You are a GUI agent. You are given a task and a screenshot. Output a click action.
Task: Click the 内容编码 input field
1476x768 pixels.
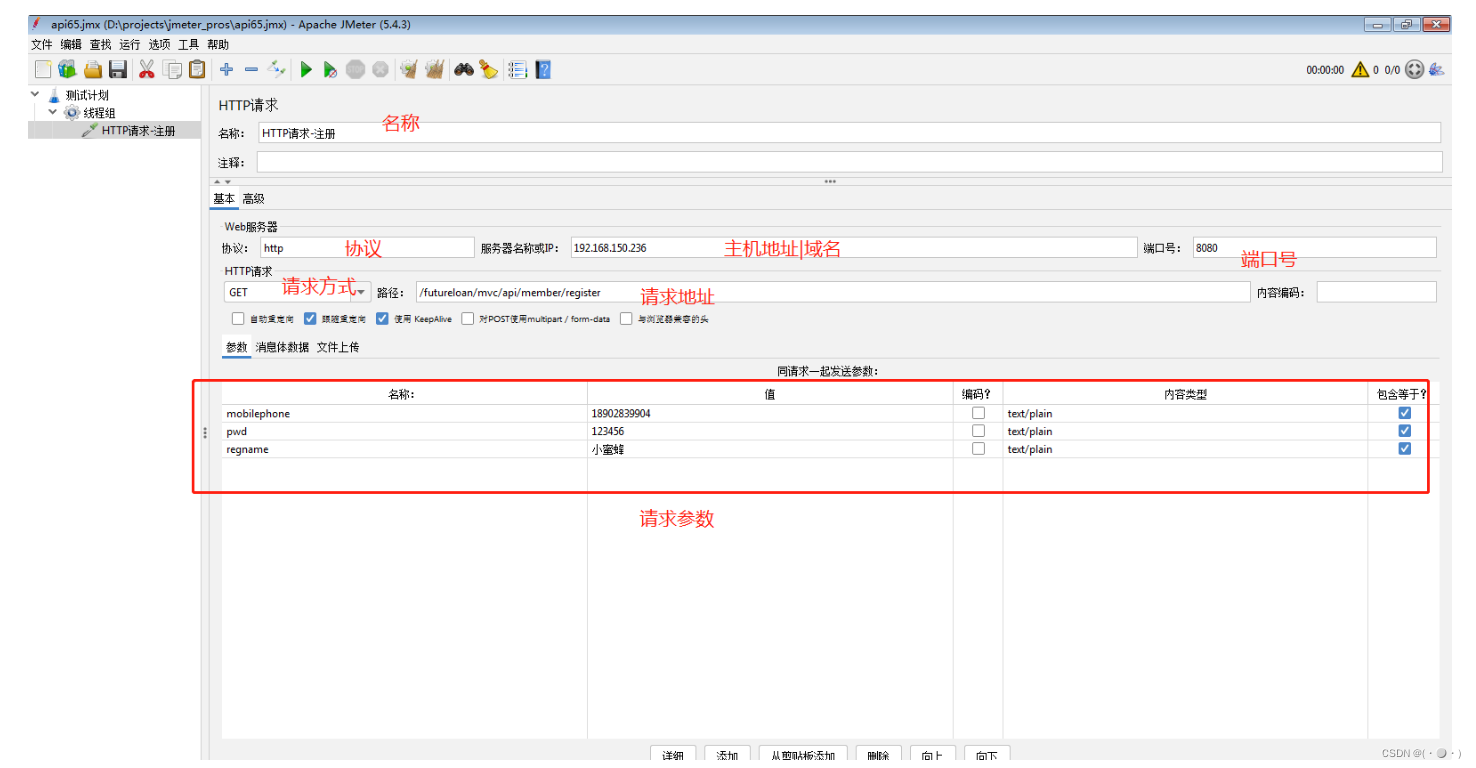[1376, 292]
